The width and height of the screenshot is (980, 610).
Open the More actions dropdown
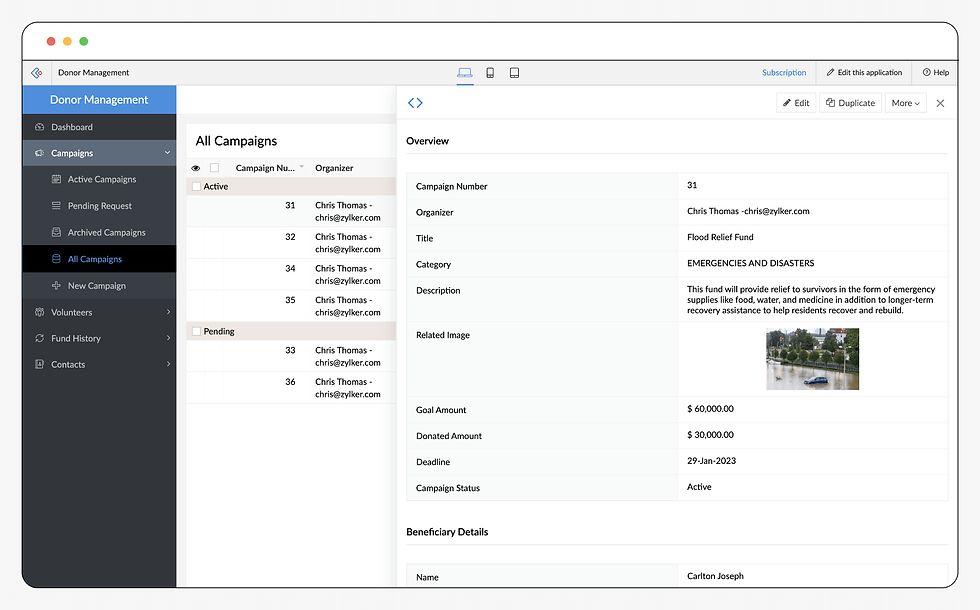905,103
